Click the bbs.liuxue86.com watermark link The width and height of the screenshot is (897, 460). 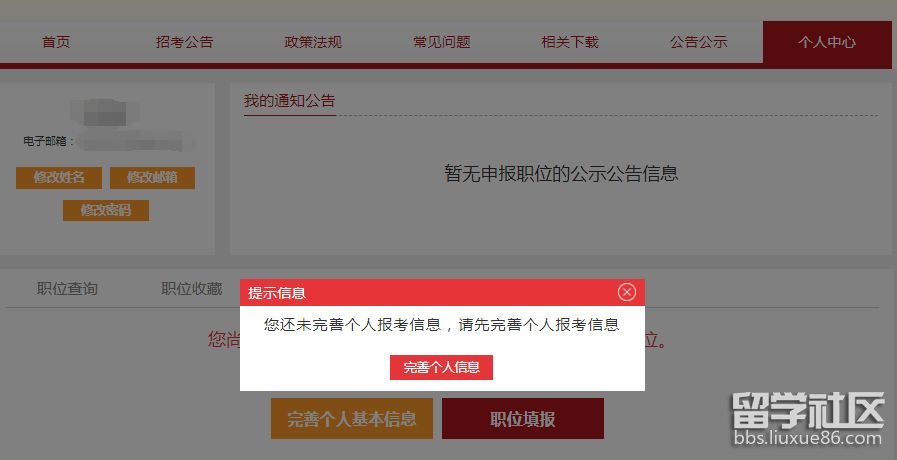click(x=808, y=439)
